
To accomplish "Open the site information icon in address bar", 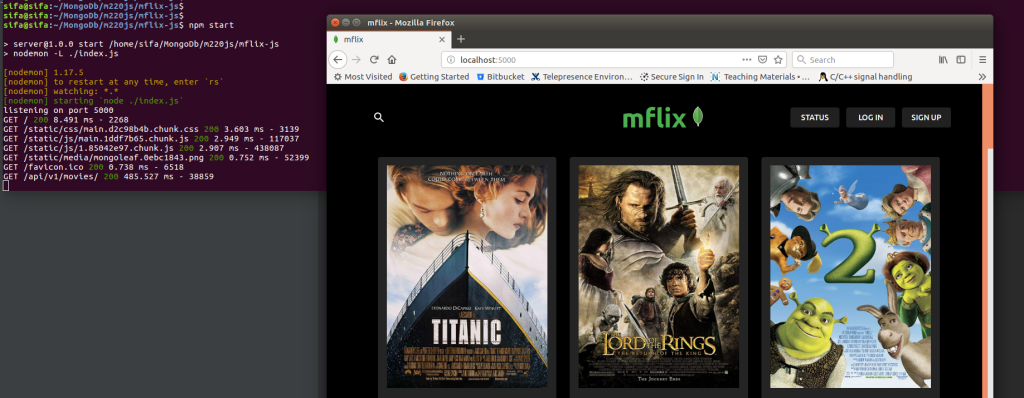I will coord(451,59).
